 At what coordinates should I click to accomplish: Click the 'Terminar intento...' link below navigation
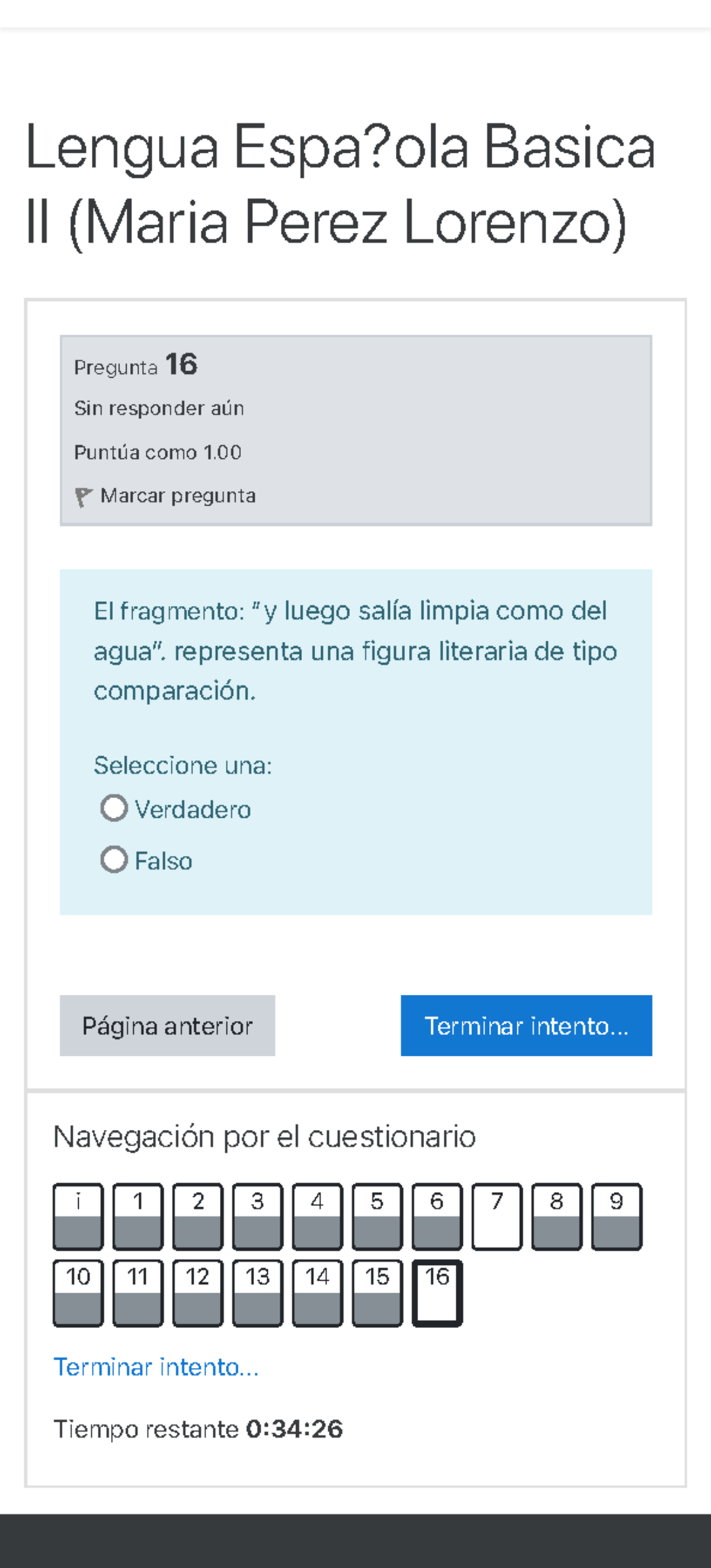pos(156,1367)
